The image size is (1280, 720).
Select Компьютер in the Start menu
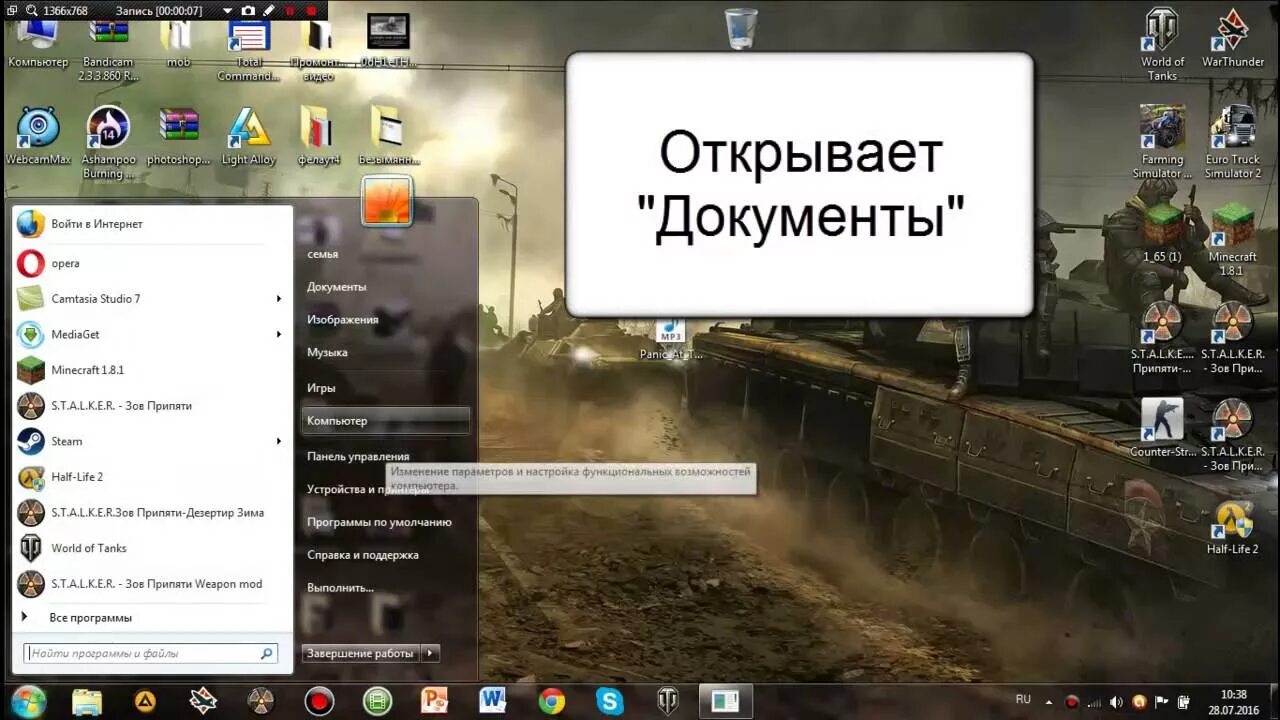click(x=386, y=421)
